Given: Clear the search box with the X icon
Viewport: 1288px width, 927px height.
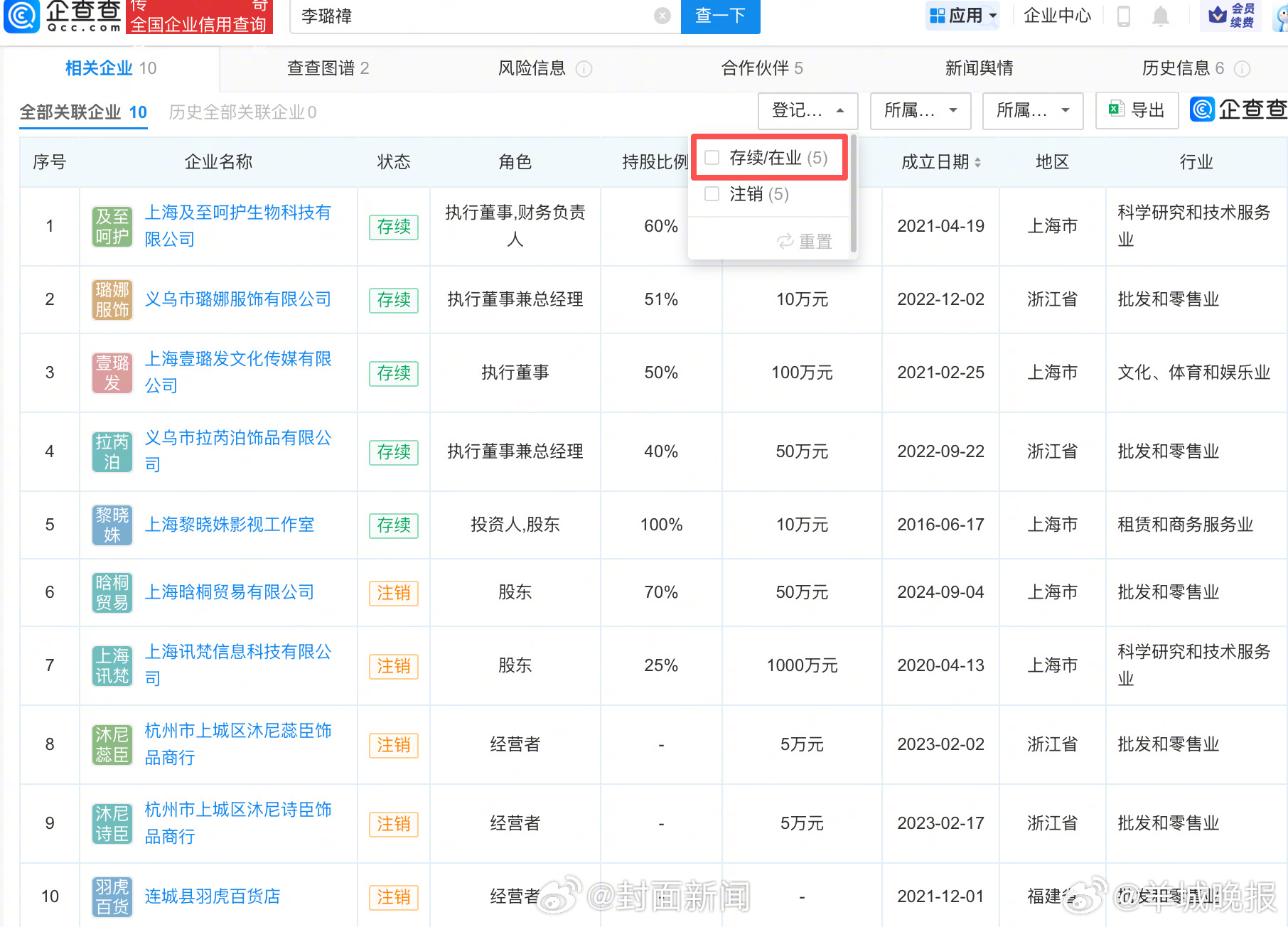Looking at the screenshot, I should click(x=662, y=16).
